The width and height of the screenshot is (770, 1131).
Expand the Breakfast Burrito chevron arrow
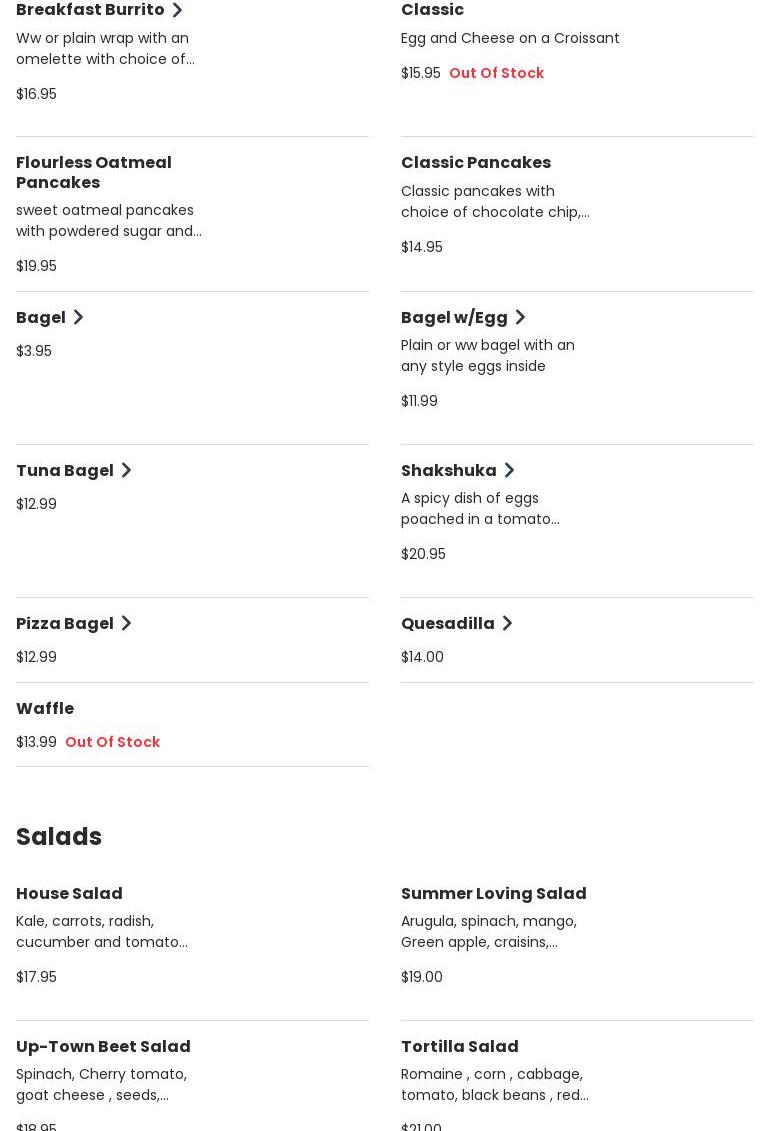177,10
